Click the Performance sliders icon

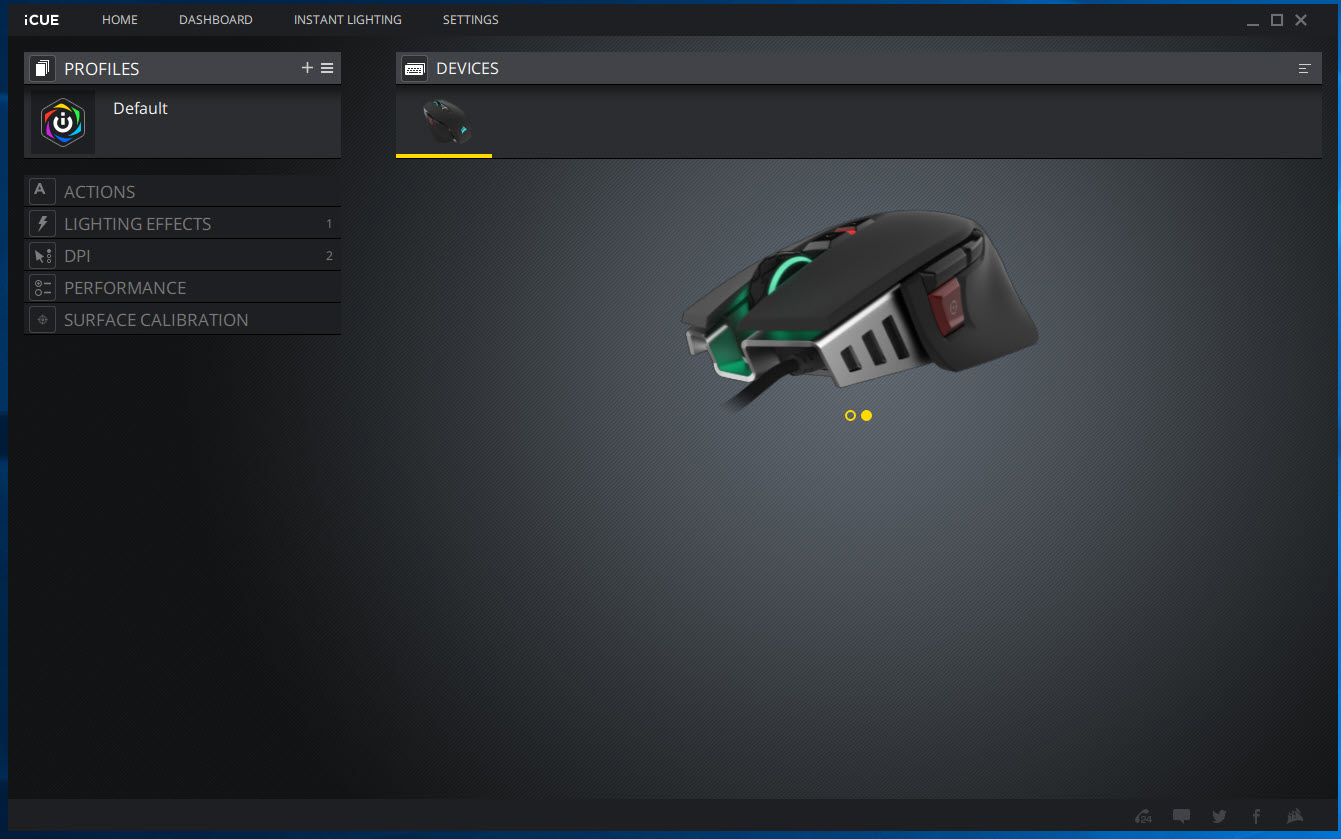coord(42,287)
